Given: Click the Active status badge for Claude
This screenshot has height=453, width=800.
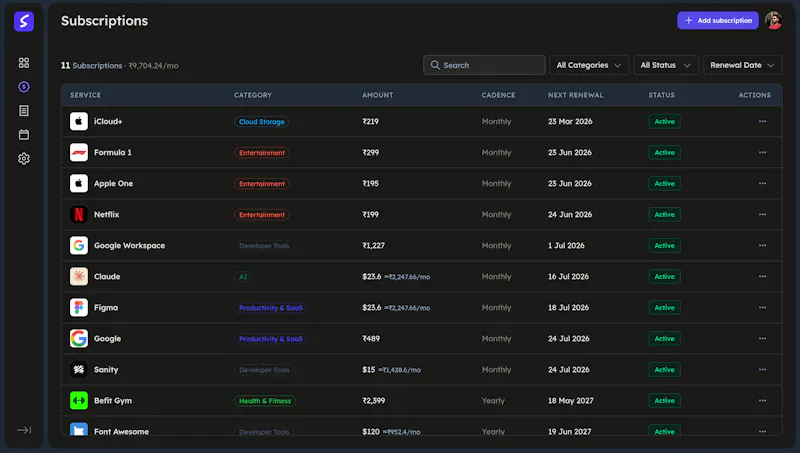Looking at the screenshot, I should (664, 276).
